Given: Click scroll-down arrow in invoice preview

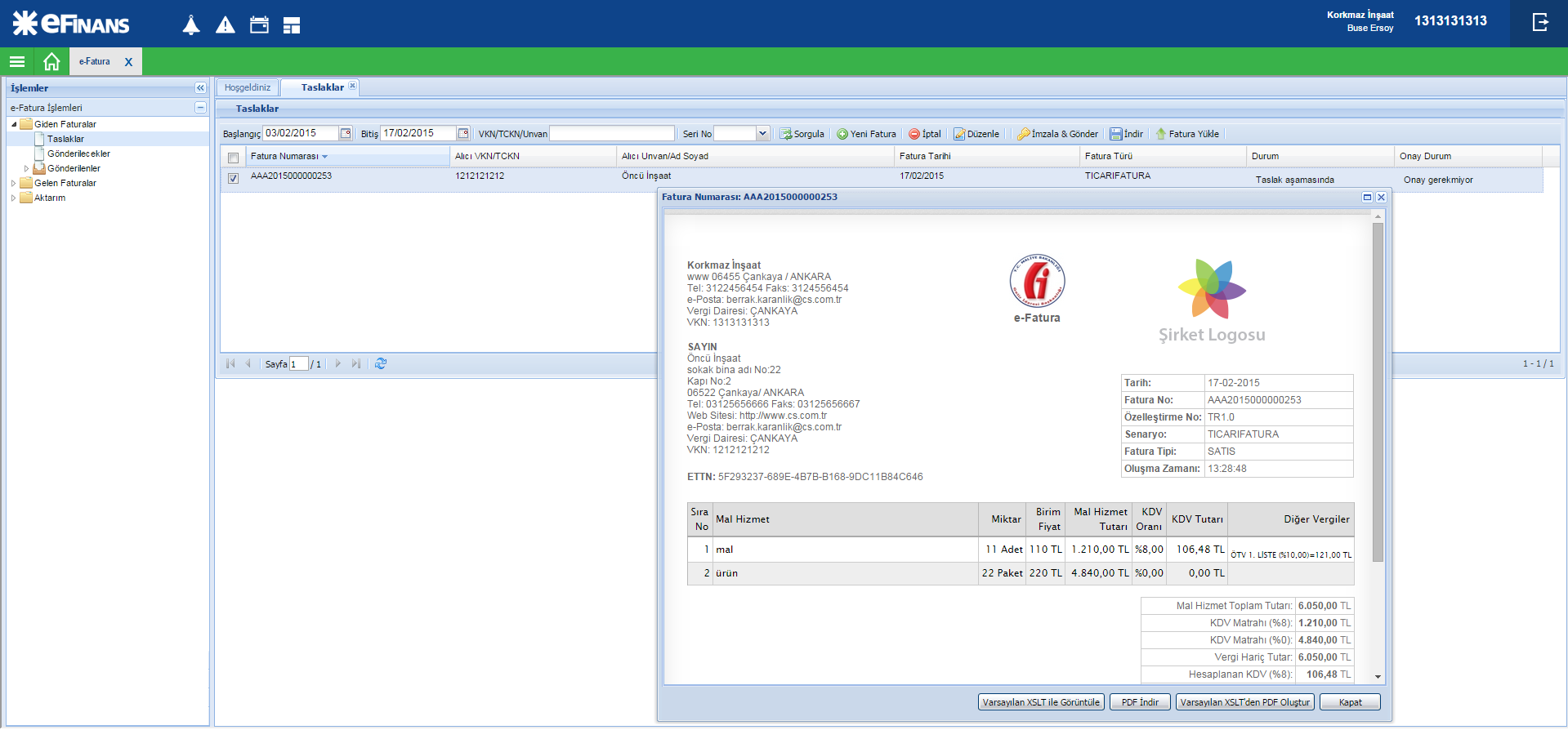Looking at the screenshot, I should pyautogui.click(x=1378, y=676).
